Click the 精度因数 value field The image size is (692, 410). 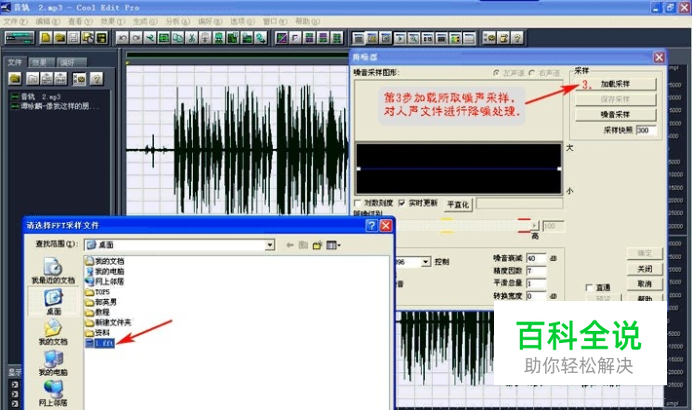[x=536, y=271]
